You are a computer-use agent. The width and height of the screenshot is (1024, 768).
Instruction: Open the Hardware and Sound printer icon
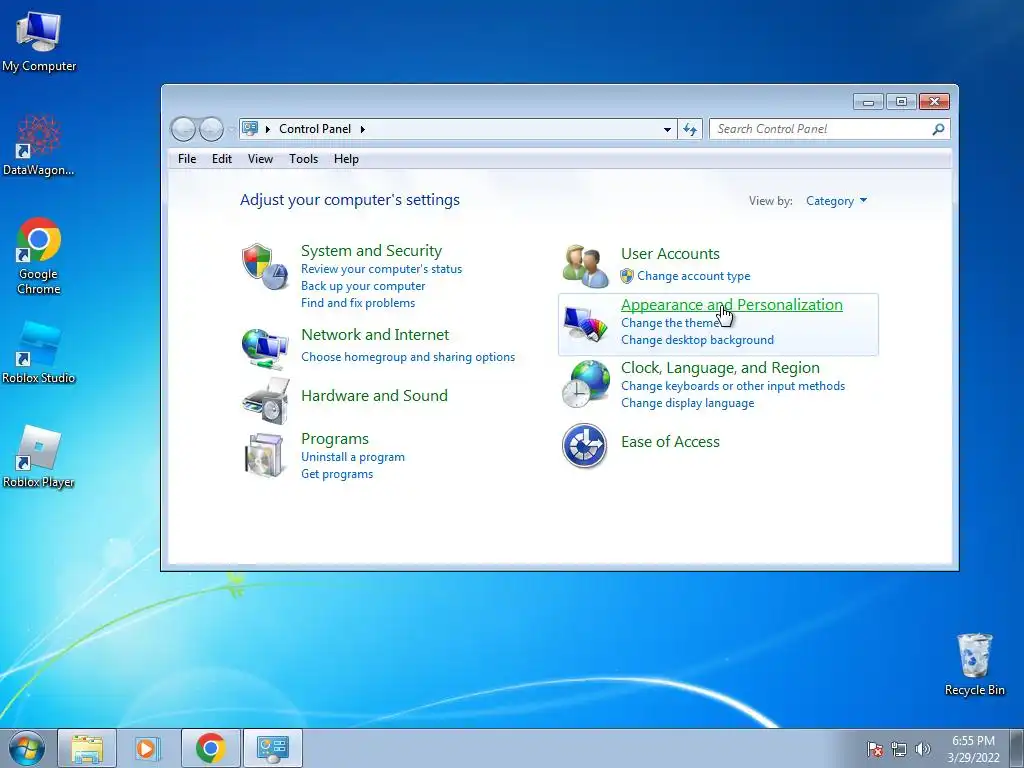tap(265, 400)
